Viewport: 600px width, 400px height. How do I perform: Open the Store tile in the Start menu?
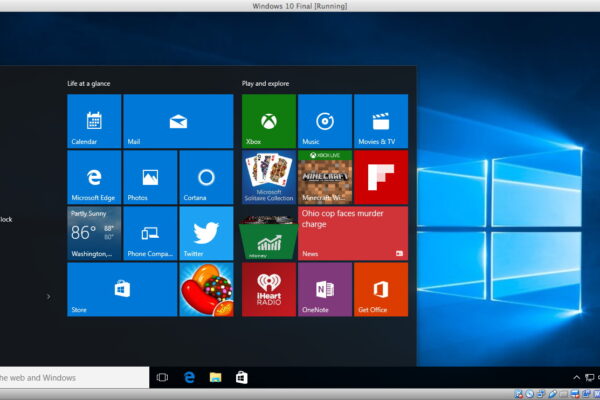122,289
